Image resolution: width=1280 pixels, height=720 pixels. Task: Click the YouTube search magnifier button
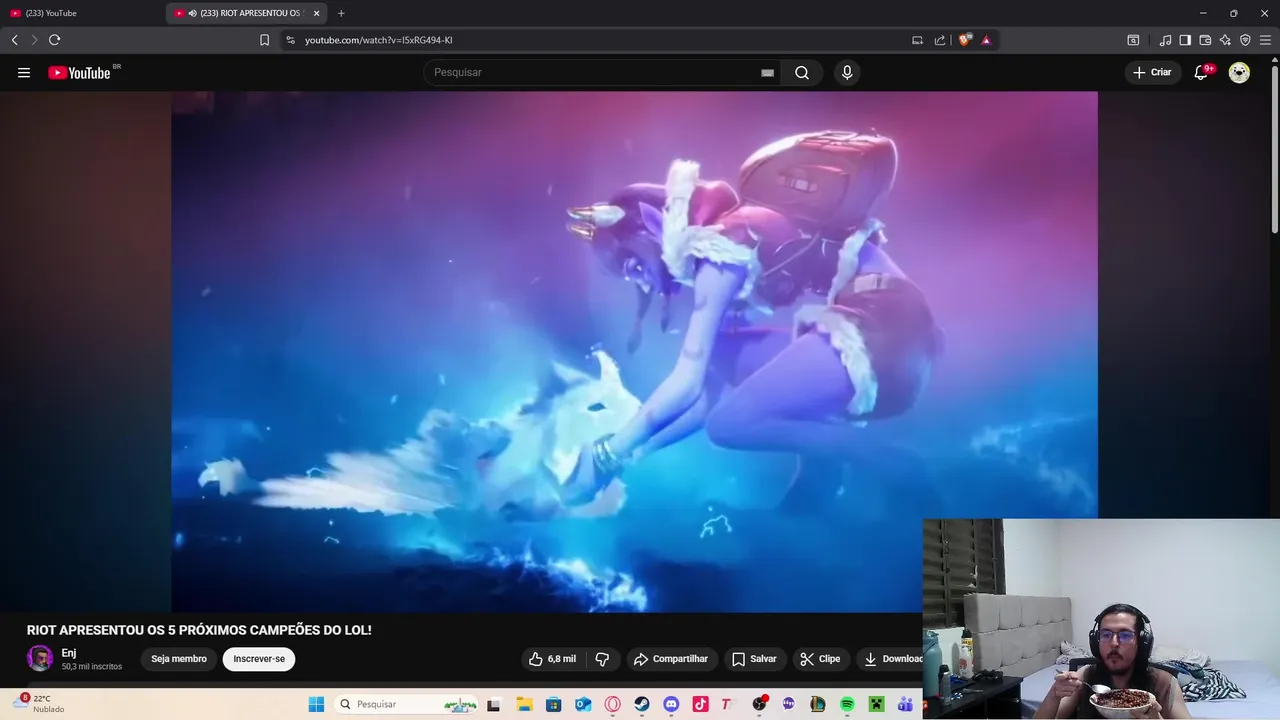[802, 72]
